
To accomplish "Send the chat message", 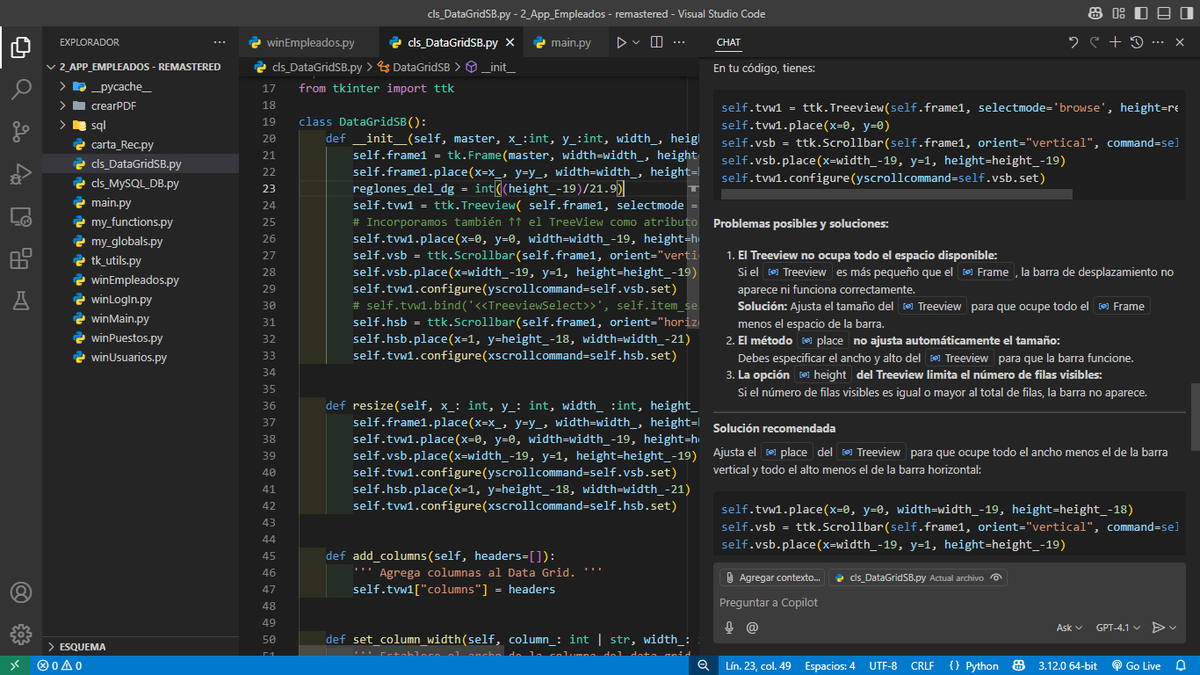I will pos(1158,627).
